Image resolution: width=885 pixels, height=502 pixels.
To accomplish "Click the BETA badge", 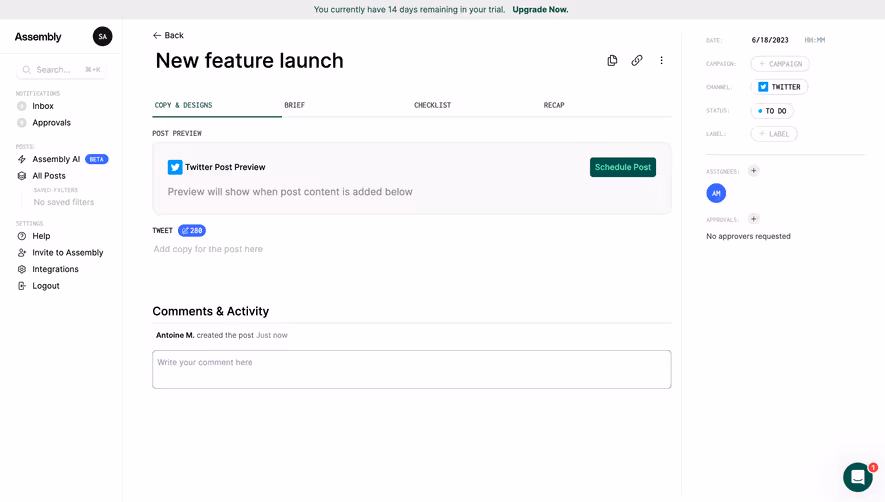I will point(97,159).
